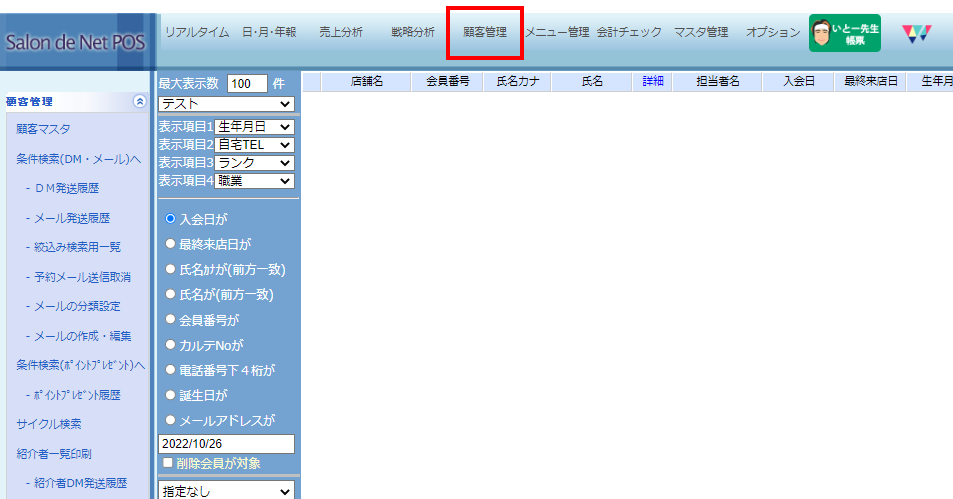Click the 詳細 column header link
This screenshot has height=499, width=953.
click(652, 82)
